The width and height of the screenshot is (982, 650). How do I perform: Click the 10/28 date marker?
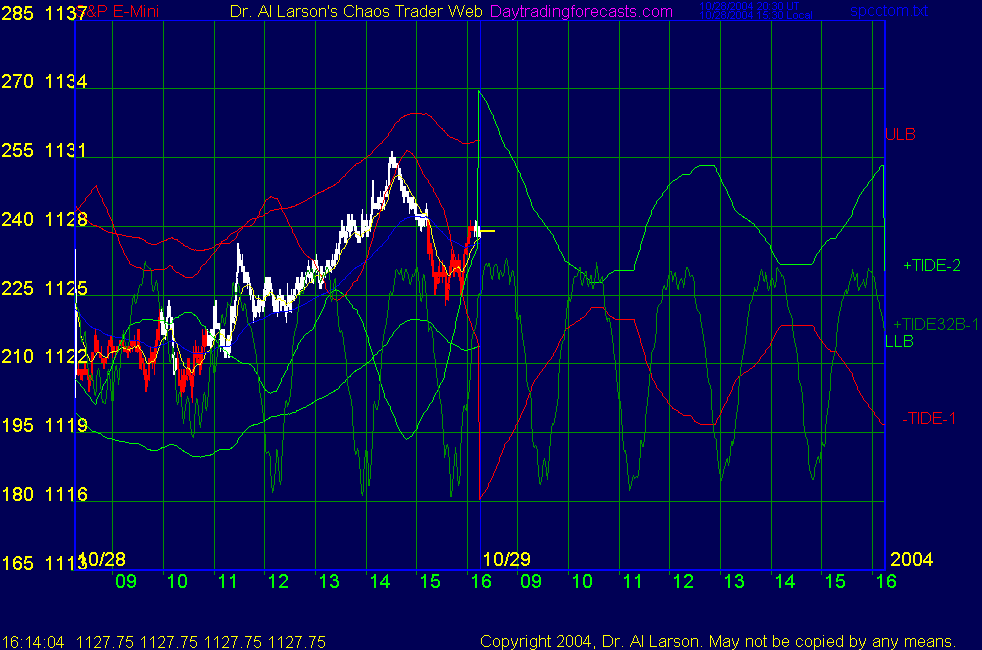[x=102, y=558]
